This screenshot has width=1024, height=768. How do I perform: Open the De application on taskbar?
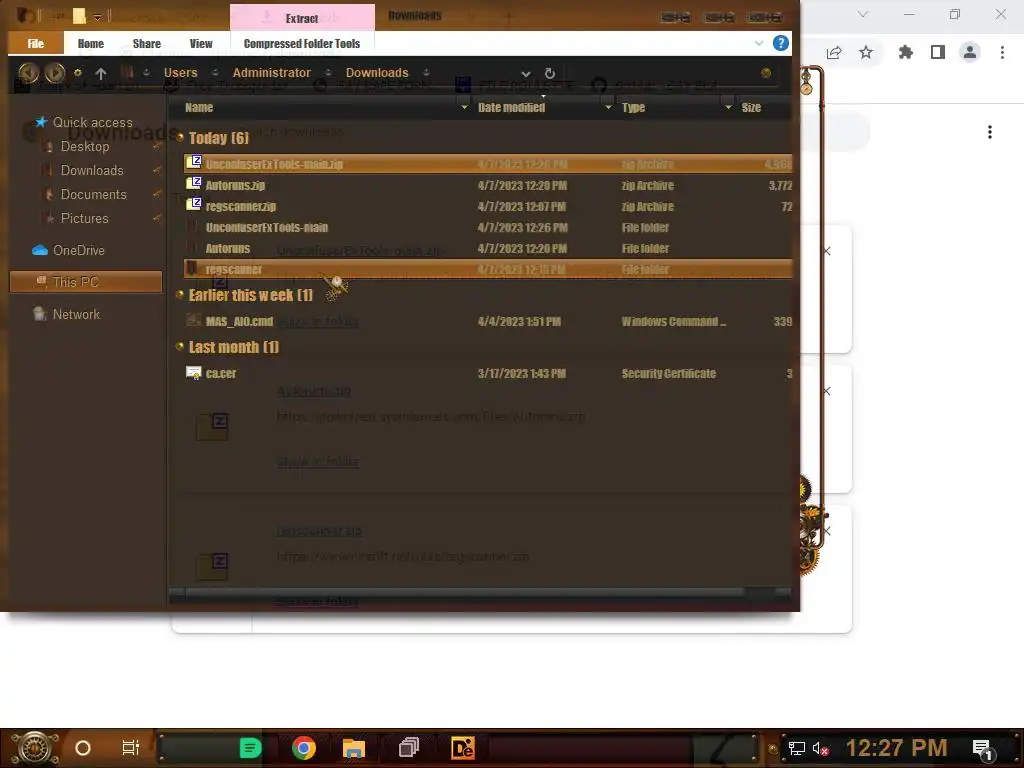(462, 748)
